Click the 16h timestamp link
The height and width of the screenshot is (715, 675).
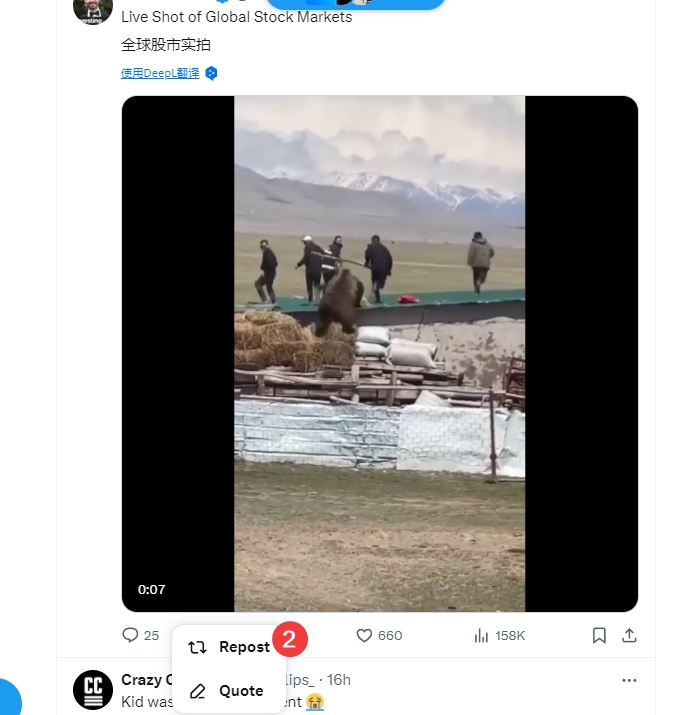click(339, 680)
